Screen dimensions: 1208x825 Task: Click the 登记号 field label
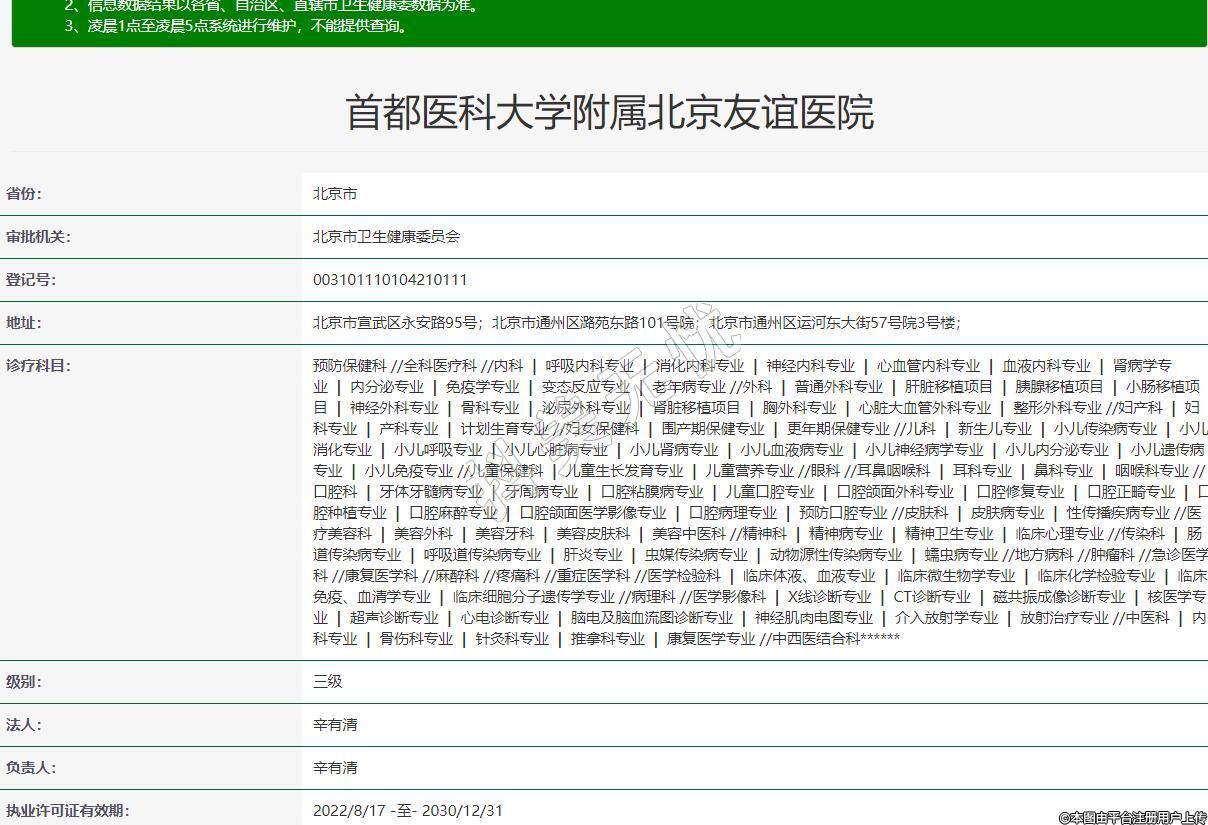click(x=31, y=280)
